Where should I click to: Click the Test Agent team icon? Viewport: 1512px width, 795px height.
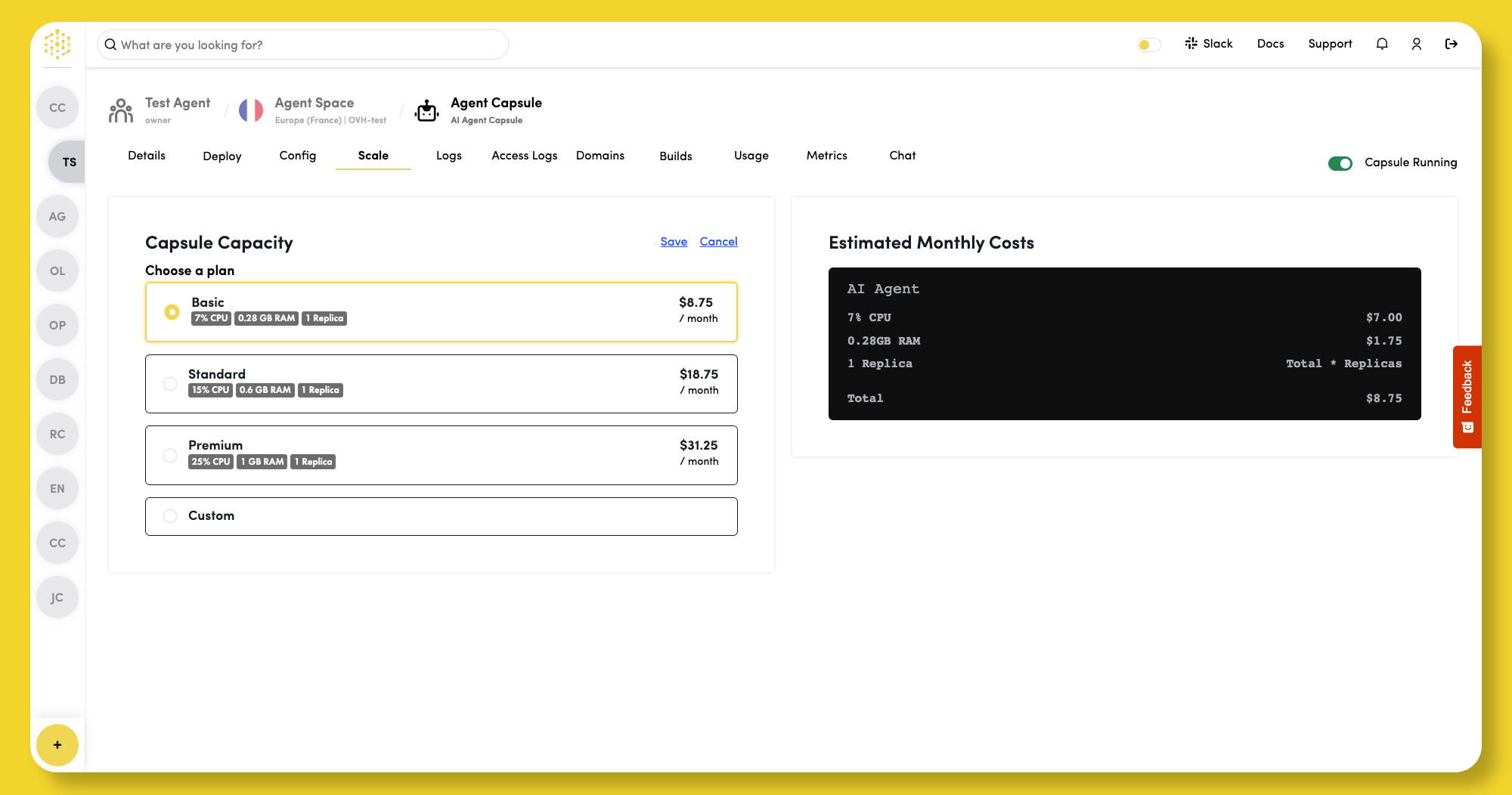pyautogui.click(x=121, y=111)
